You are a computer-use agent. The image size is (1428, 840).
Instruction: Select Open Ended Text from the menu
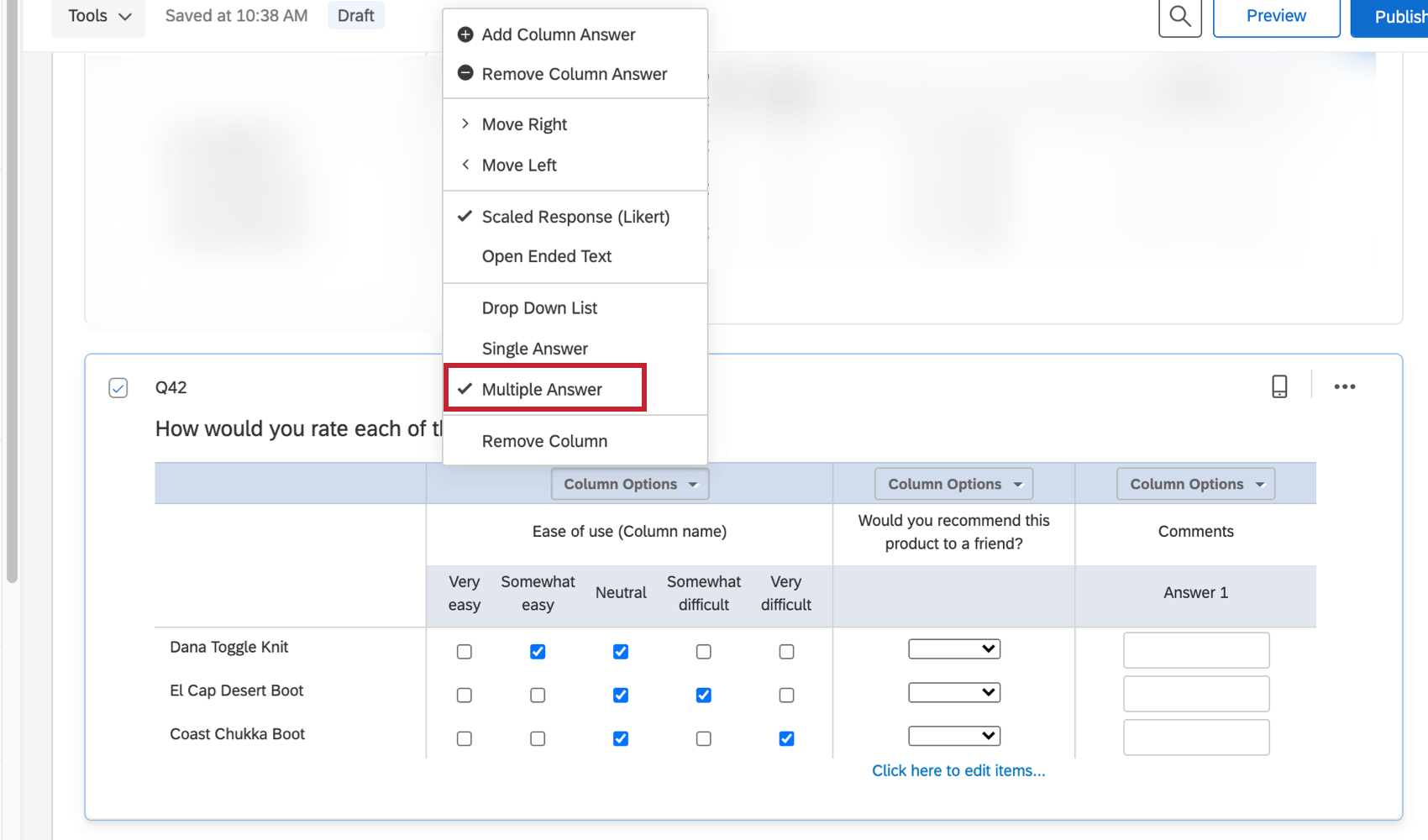click(546, 256)
